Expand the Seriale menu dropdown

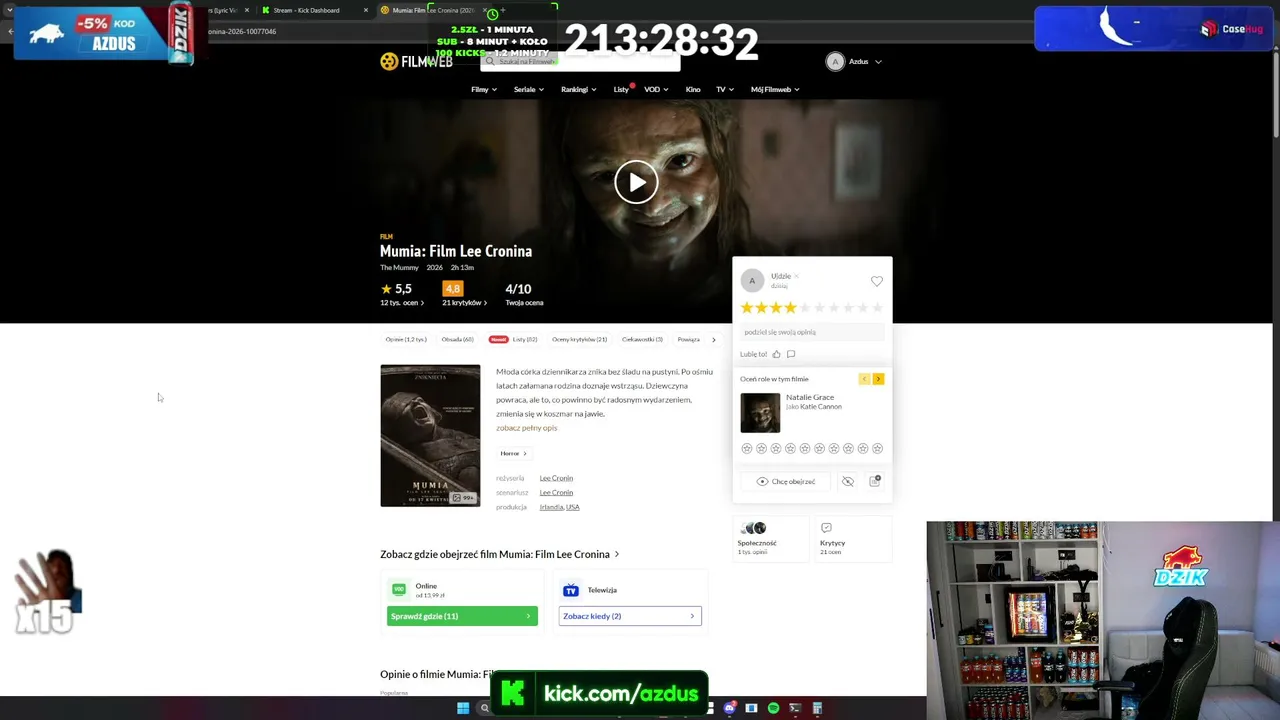529,90
